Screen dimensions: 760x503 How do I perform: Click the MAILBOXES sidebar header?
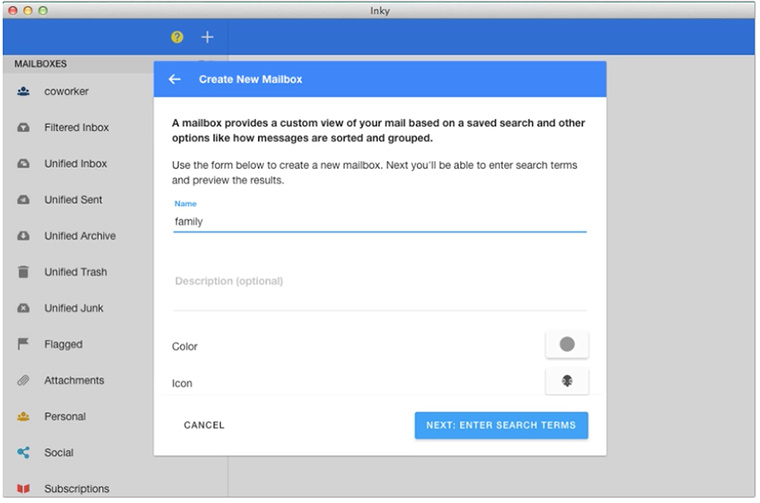pos(41,64)
